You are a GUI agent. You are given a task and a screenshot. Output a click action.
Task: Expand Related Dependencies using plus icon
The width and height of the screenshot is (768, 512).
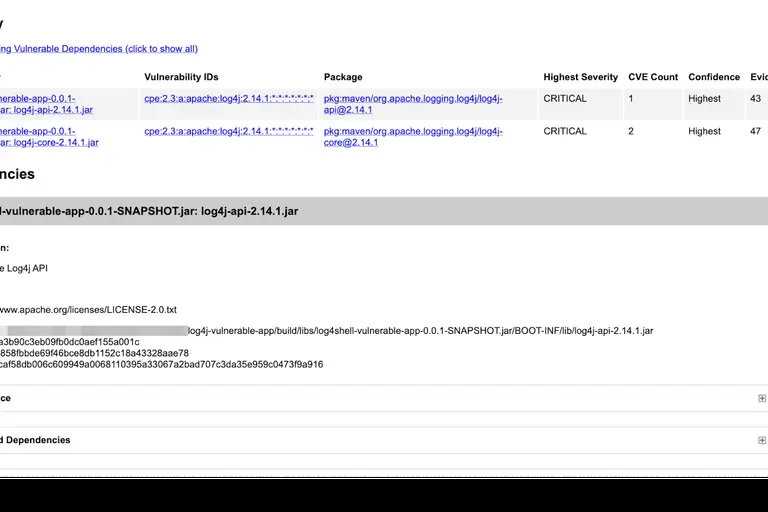tap(762, 440)
